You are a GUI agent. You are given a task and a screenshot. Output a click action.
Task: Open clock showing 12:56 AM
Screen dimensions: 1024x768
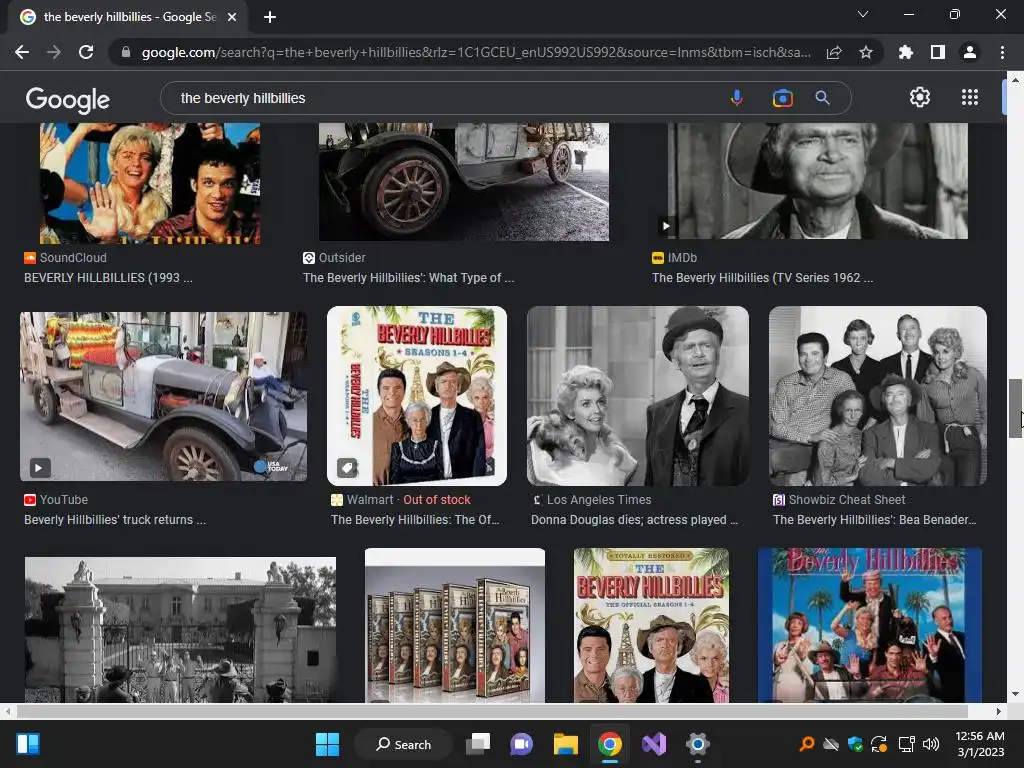(980, 744)
